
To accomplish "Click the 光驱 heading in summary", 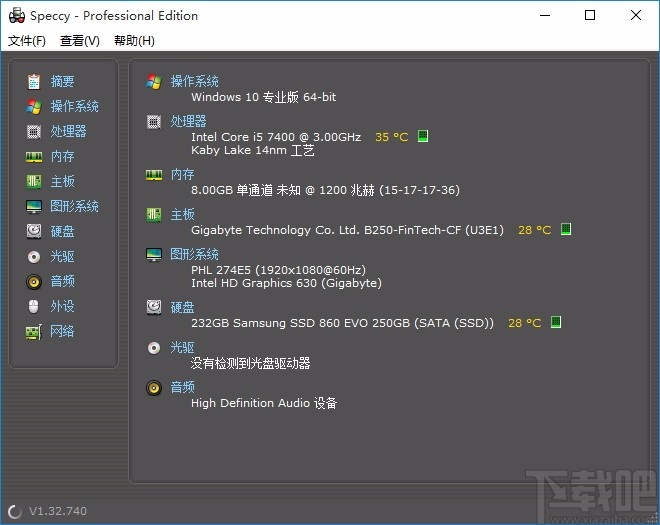I will tap(182, 348).
